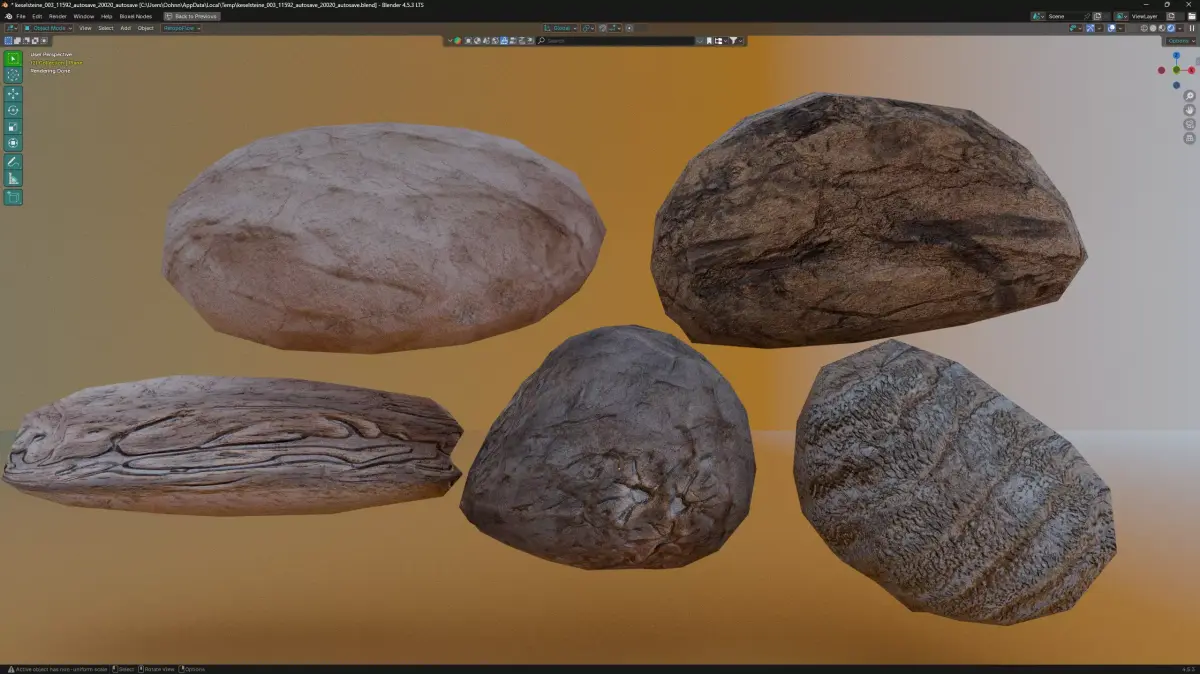This screenshot has width=1200, height=674.
Task: Expand the Options dropdown
Action: (x=1180, y=41)
